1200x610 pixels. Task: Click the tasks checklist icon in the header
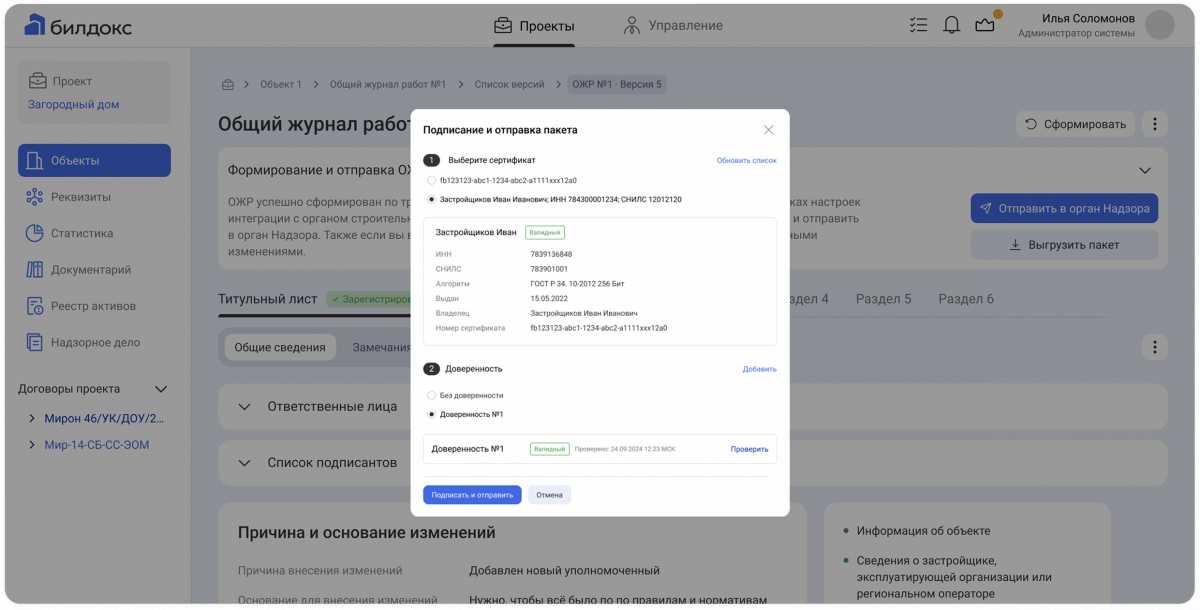[x=918, y=24]
